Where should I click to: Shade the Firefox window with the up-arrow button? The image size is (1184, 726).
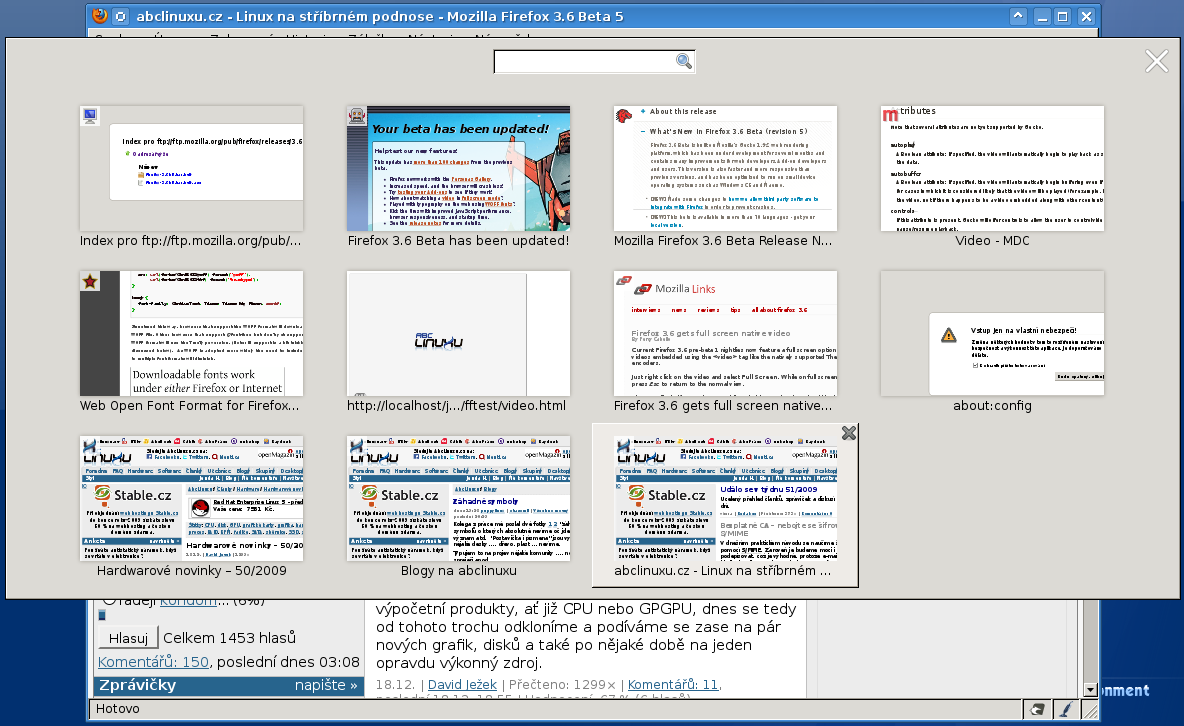(1018, 16)
